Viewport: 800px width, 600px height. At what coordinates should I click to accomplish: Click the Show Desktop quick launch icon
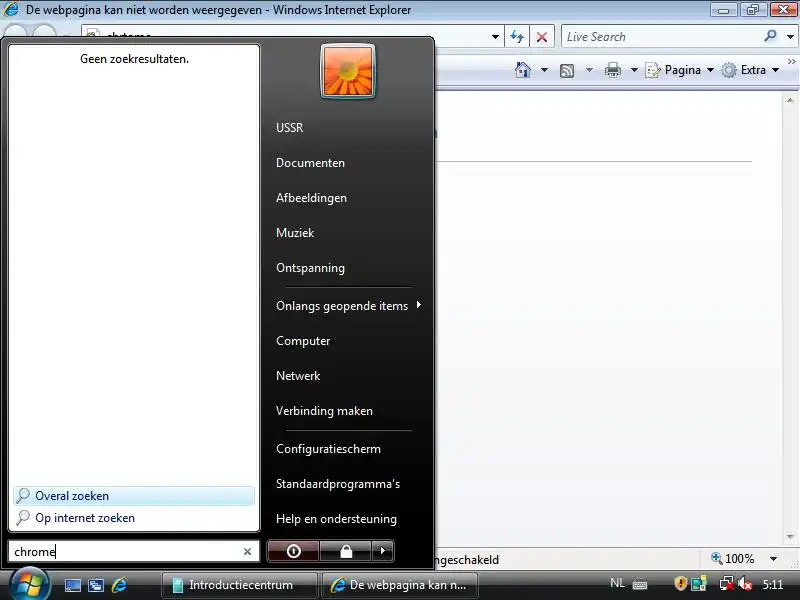coord(72,585)
